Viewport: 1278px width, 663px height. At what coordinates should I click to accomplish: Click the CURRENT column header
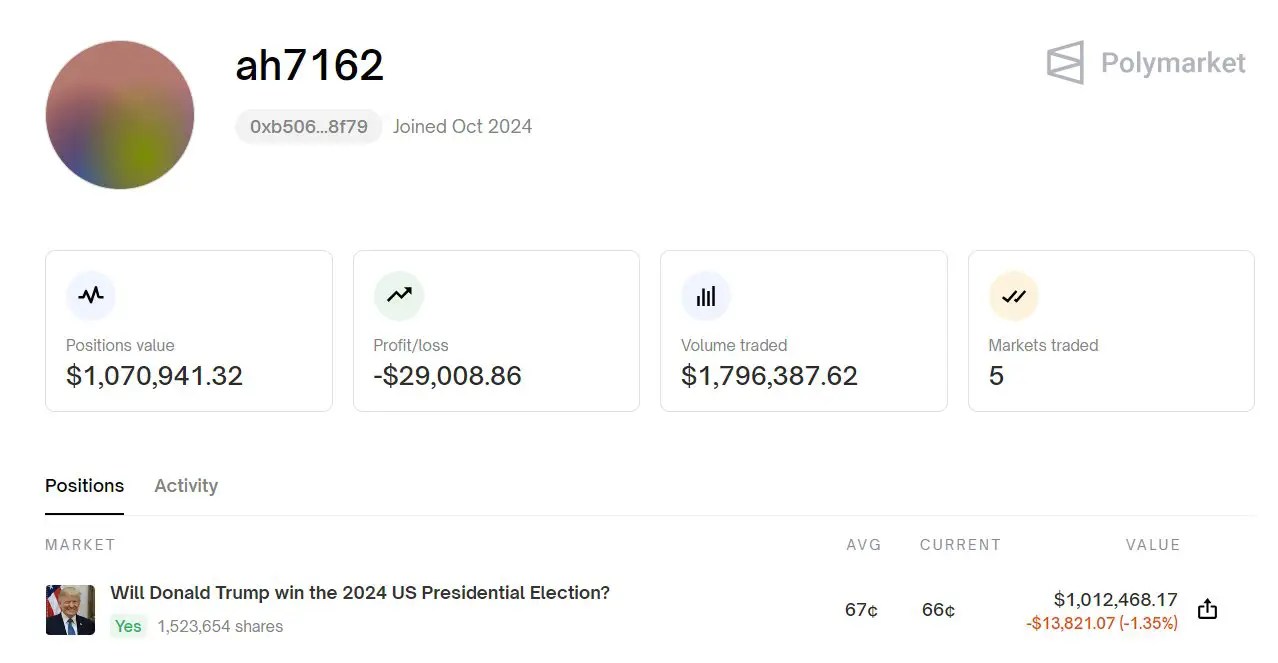coord(959,544)
